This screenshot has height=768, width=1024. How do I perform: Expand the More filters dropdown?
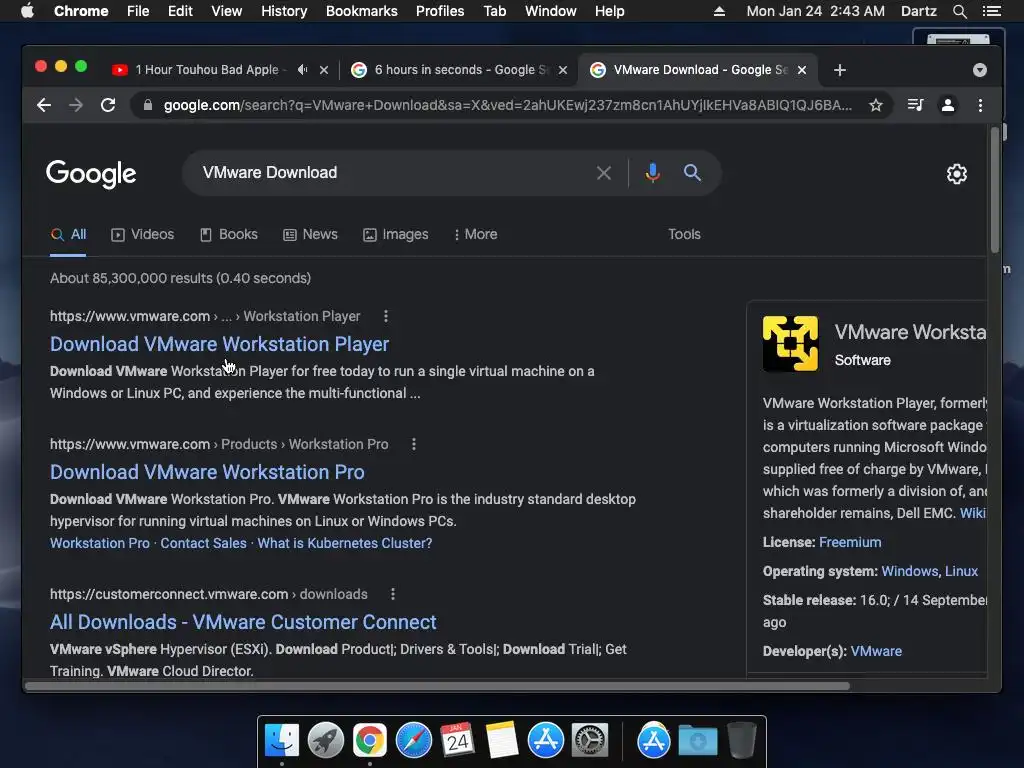(475, 234)
